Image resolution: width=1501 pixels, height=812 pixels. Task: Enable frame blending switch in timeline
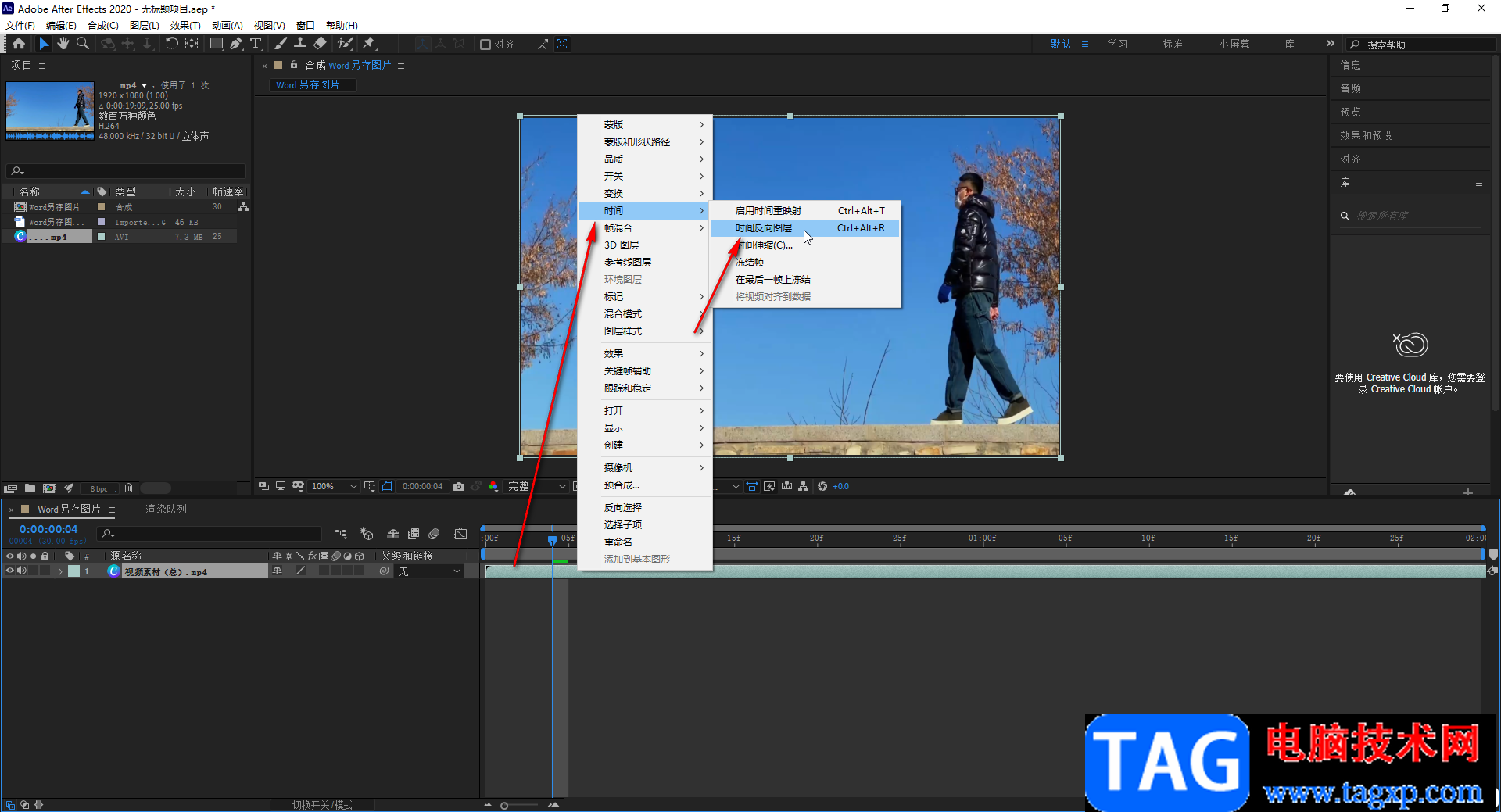[x=414, y=534]
